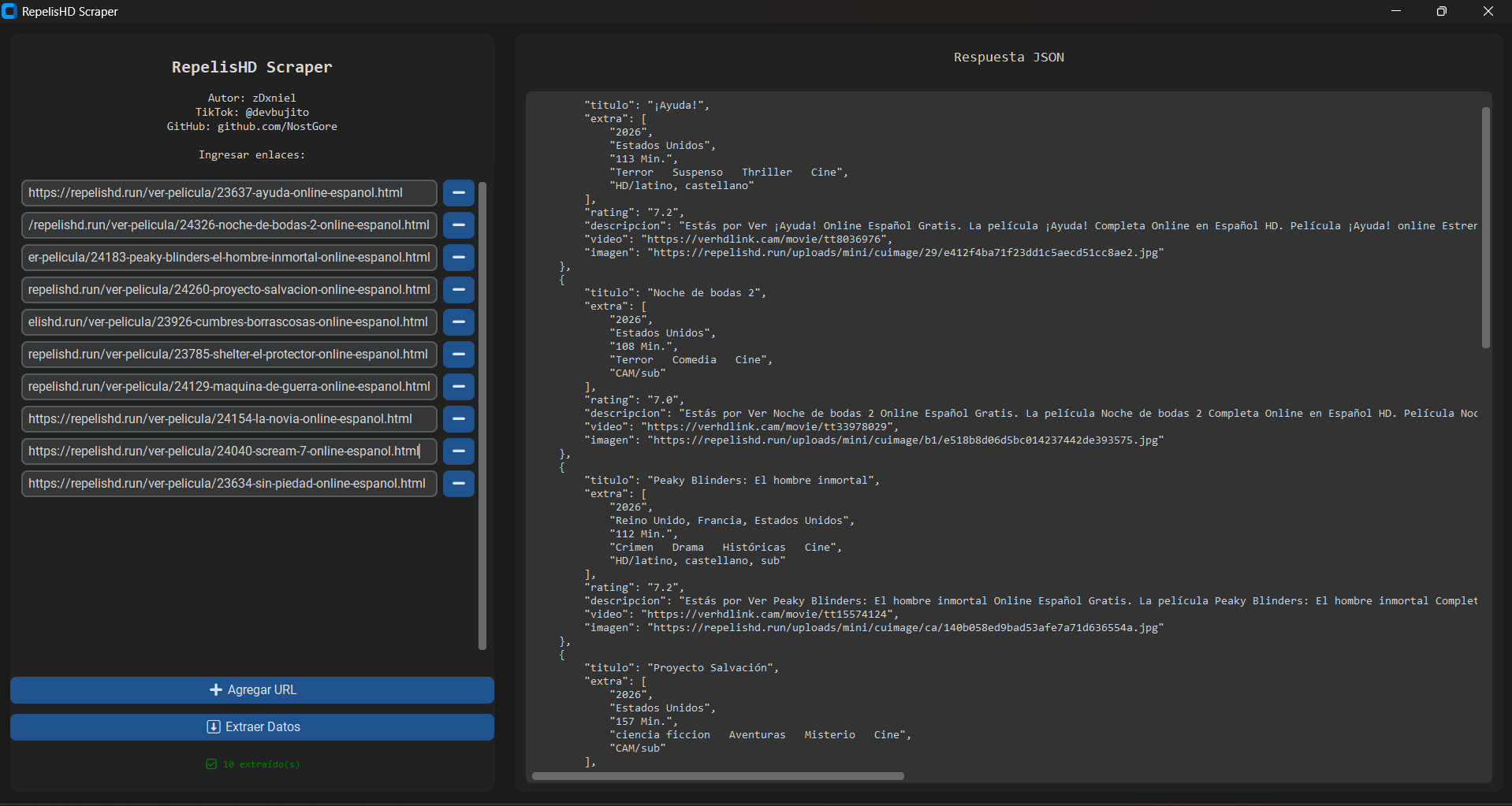This screenshot has width=1512, height=806.
Task: Remove the noche-de-bodas-2 URL row
Action: click(x=458, y=225)
